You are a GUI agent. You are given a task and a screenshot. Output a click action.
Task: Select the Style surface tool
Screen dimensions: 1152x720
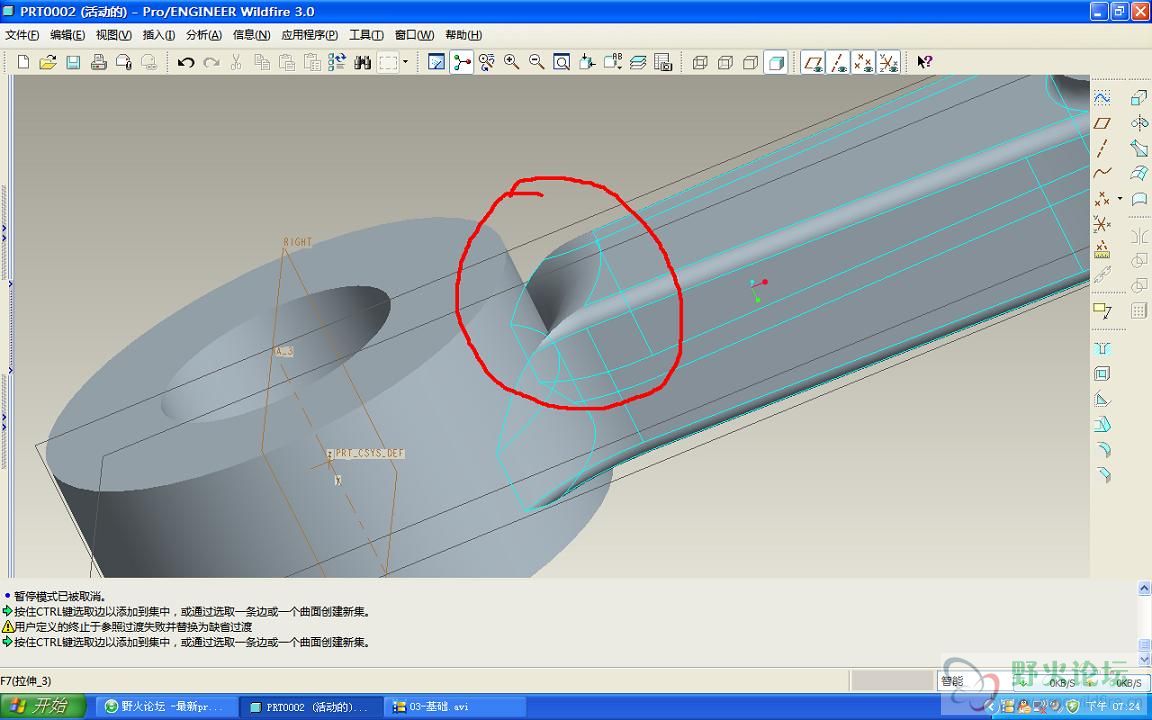pos(1139,198)
